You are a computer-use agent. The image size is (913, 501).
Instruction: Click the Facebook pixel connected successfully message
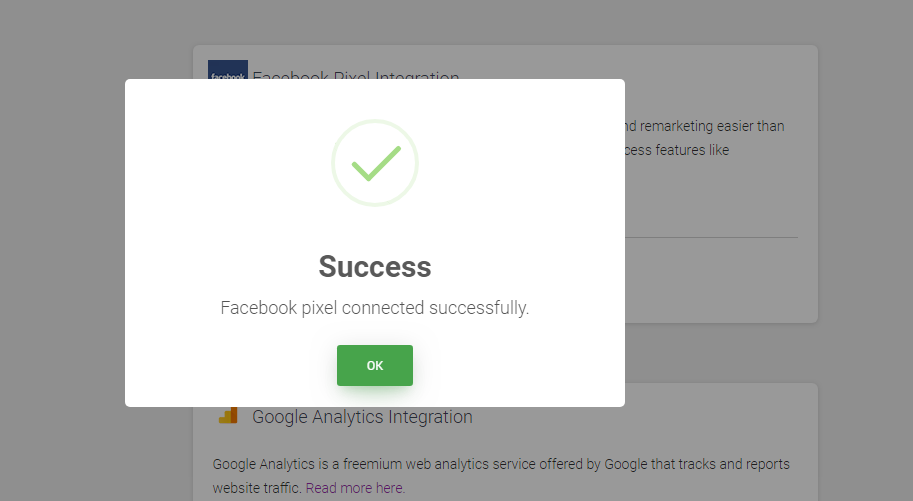374,308
